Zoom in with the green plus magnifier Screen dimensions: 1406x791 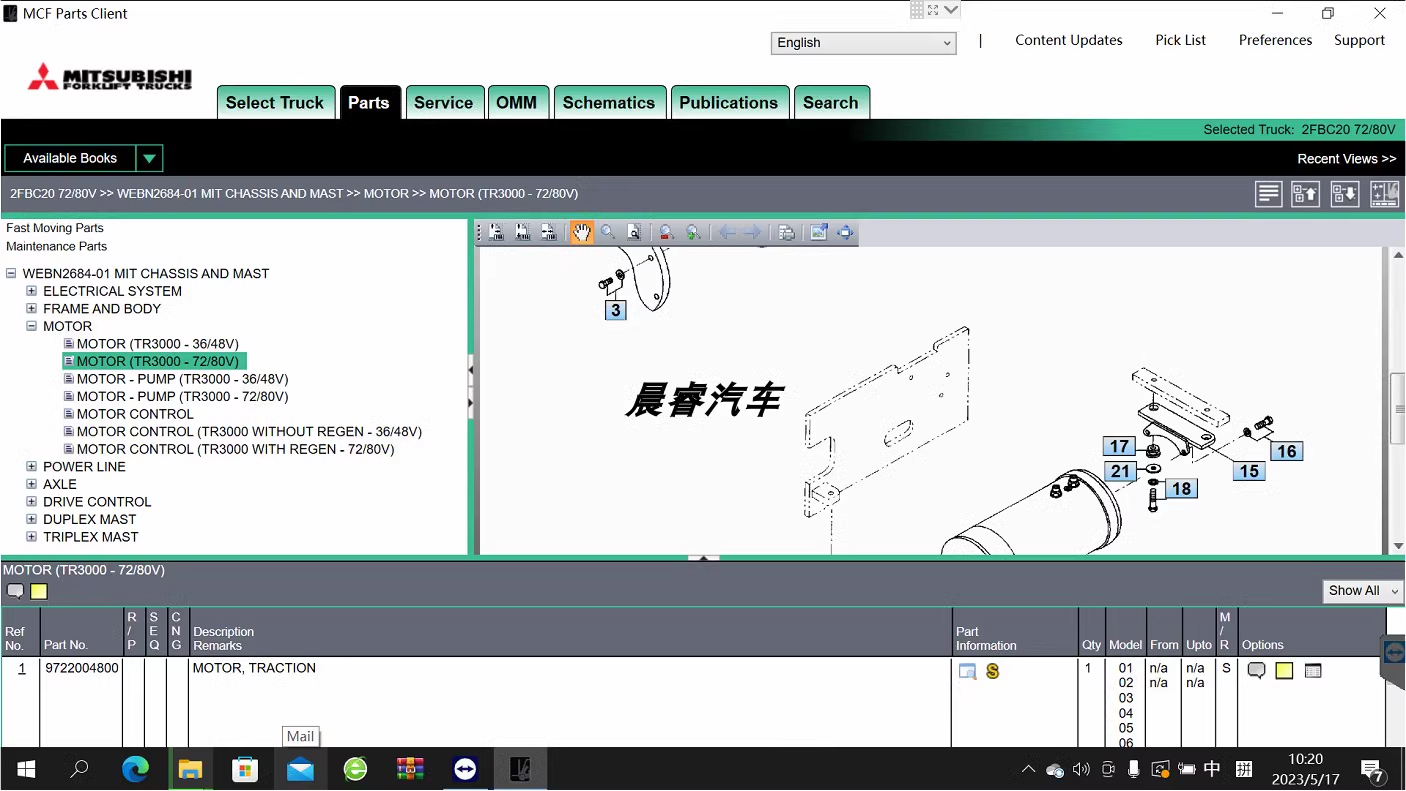[x=694, y=232]
